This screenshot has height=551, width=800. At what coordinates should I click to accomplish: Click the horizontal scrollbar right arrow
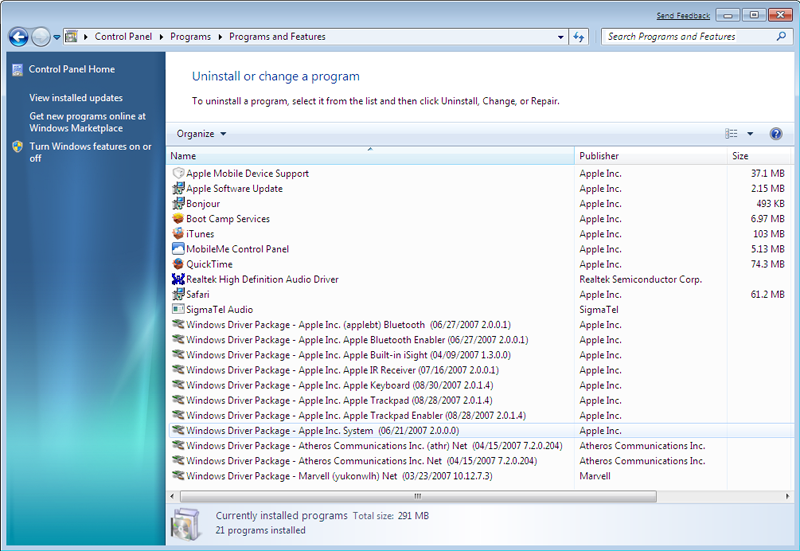[787, 496]
